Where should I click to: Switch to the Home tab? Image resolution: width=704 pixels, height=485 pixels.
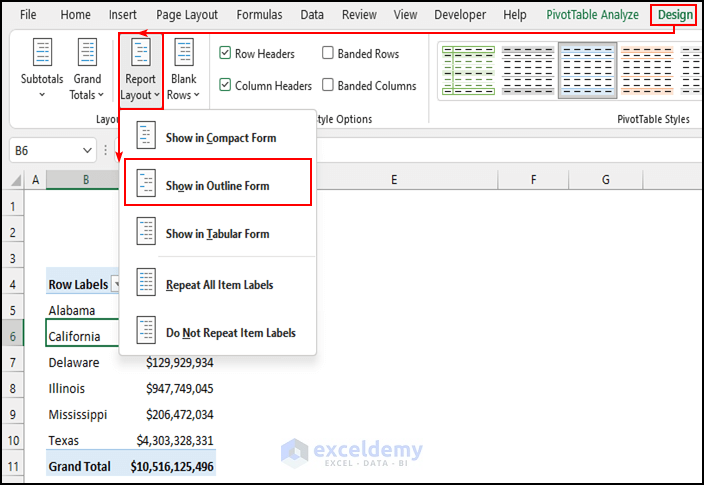click(x=75, y=15)
